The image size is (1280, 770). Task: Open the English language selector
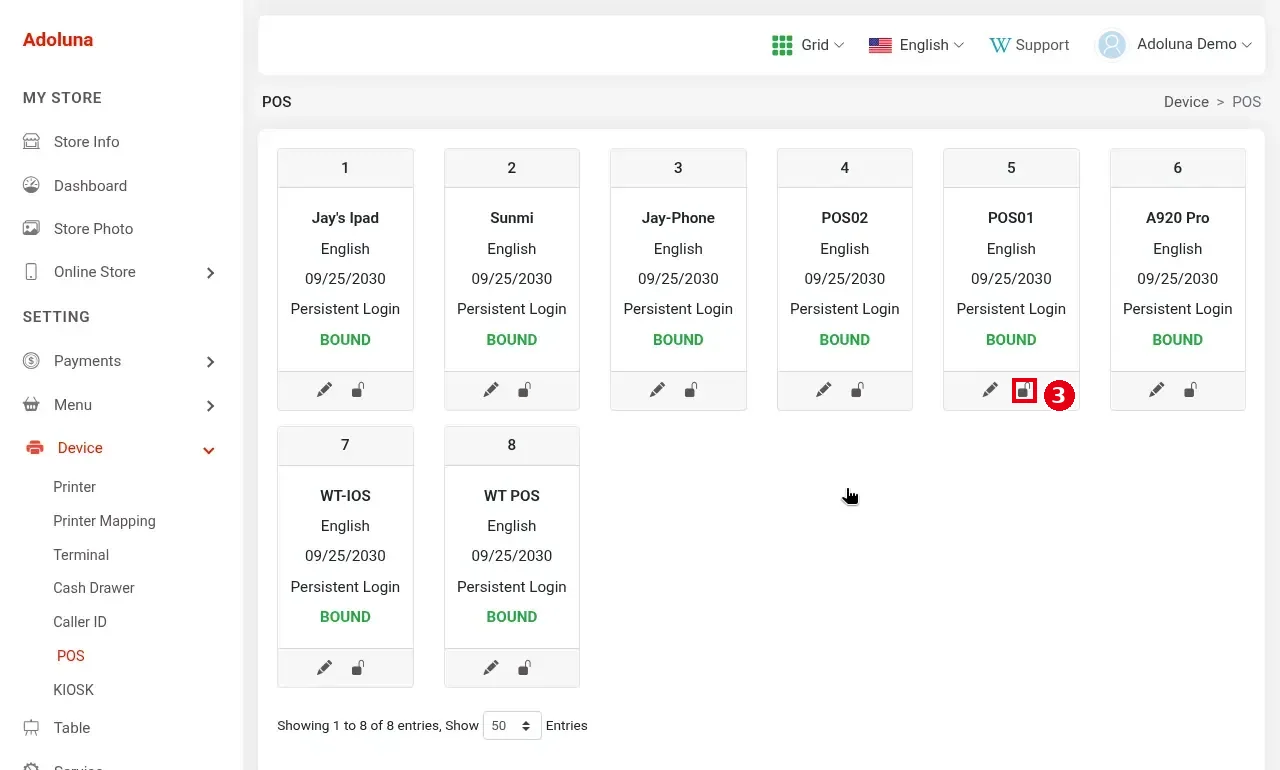click(916, 45)
